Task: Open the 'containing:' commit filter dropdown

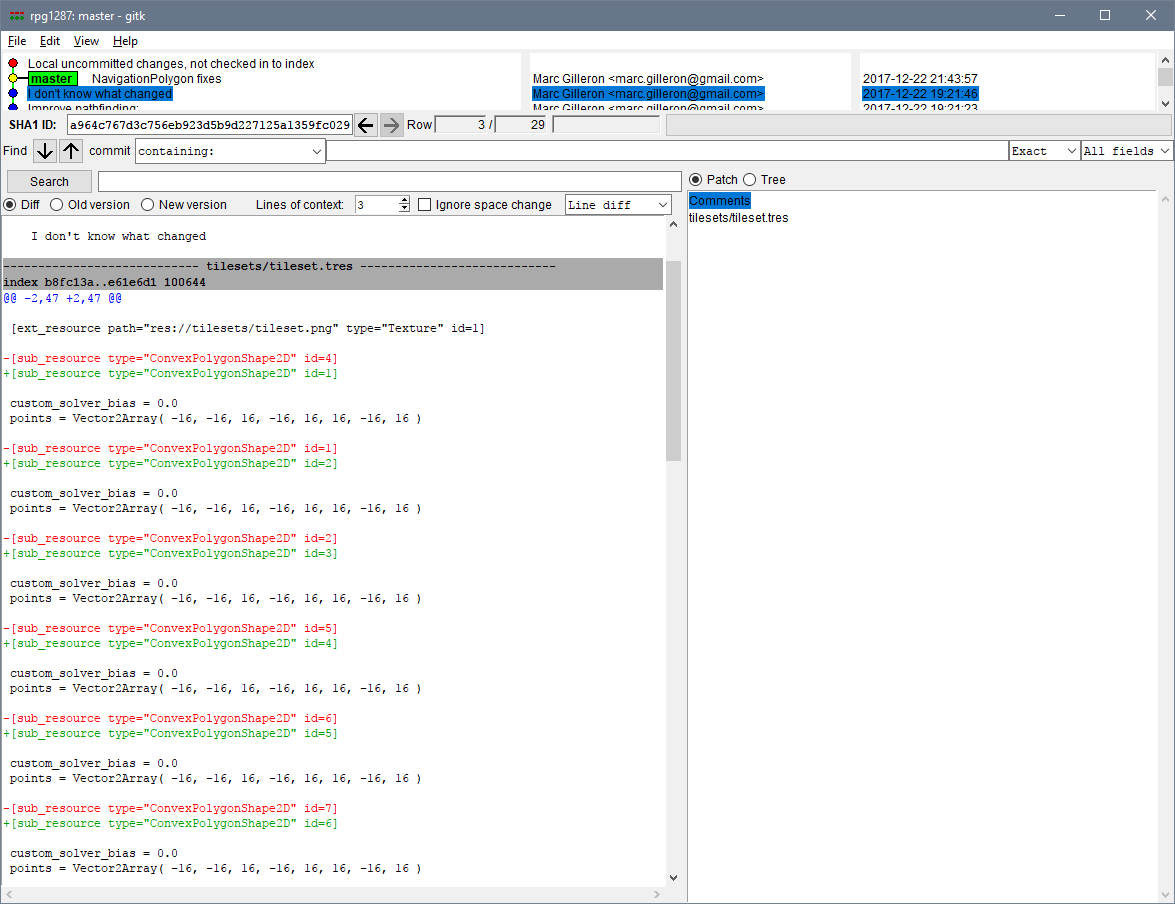Action: (x=316, y=150)
